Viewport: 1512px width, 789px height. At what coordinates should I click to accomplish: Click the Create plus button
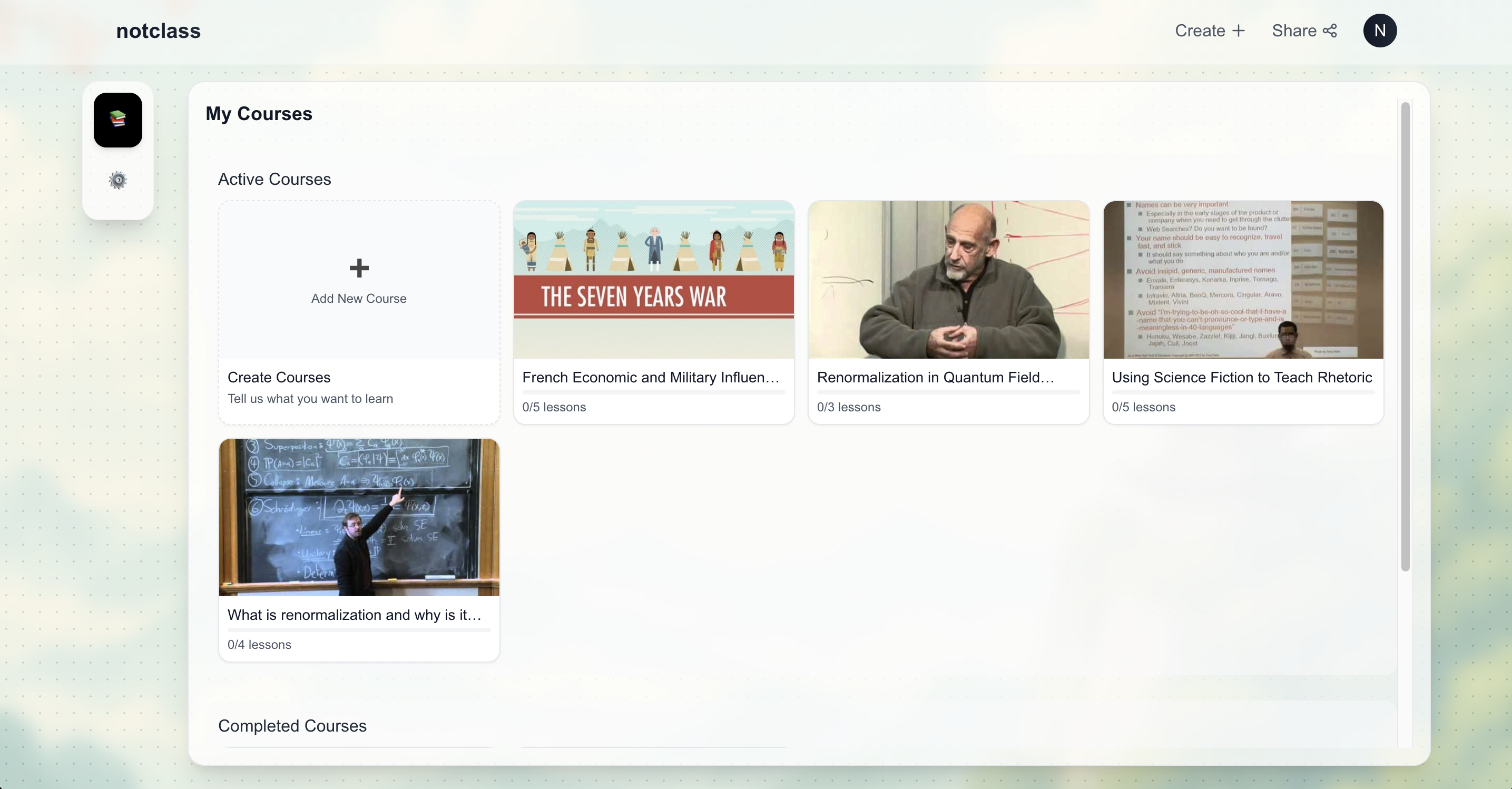click(1210, 31)
